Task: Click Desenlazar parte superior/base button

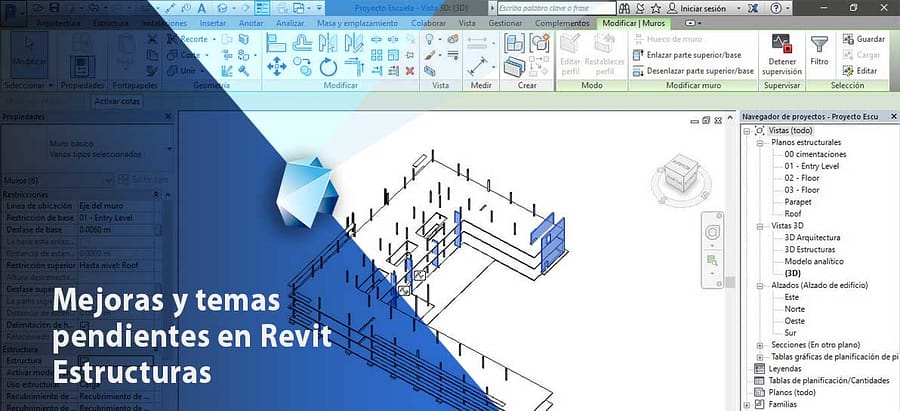Action: point(693,71)
